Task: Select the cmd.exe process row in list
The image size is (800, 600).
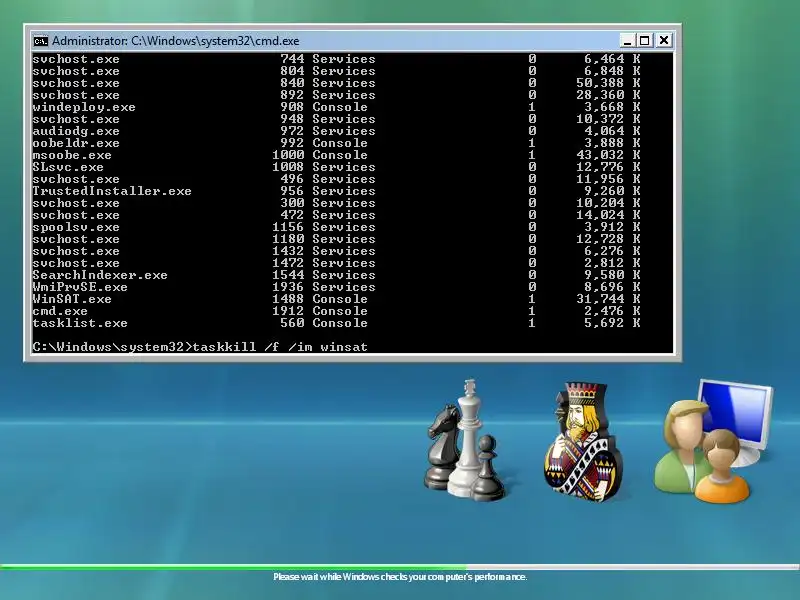Action: (x=336, y=311)
